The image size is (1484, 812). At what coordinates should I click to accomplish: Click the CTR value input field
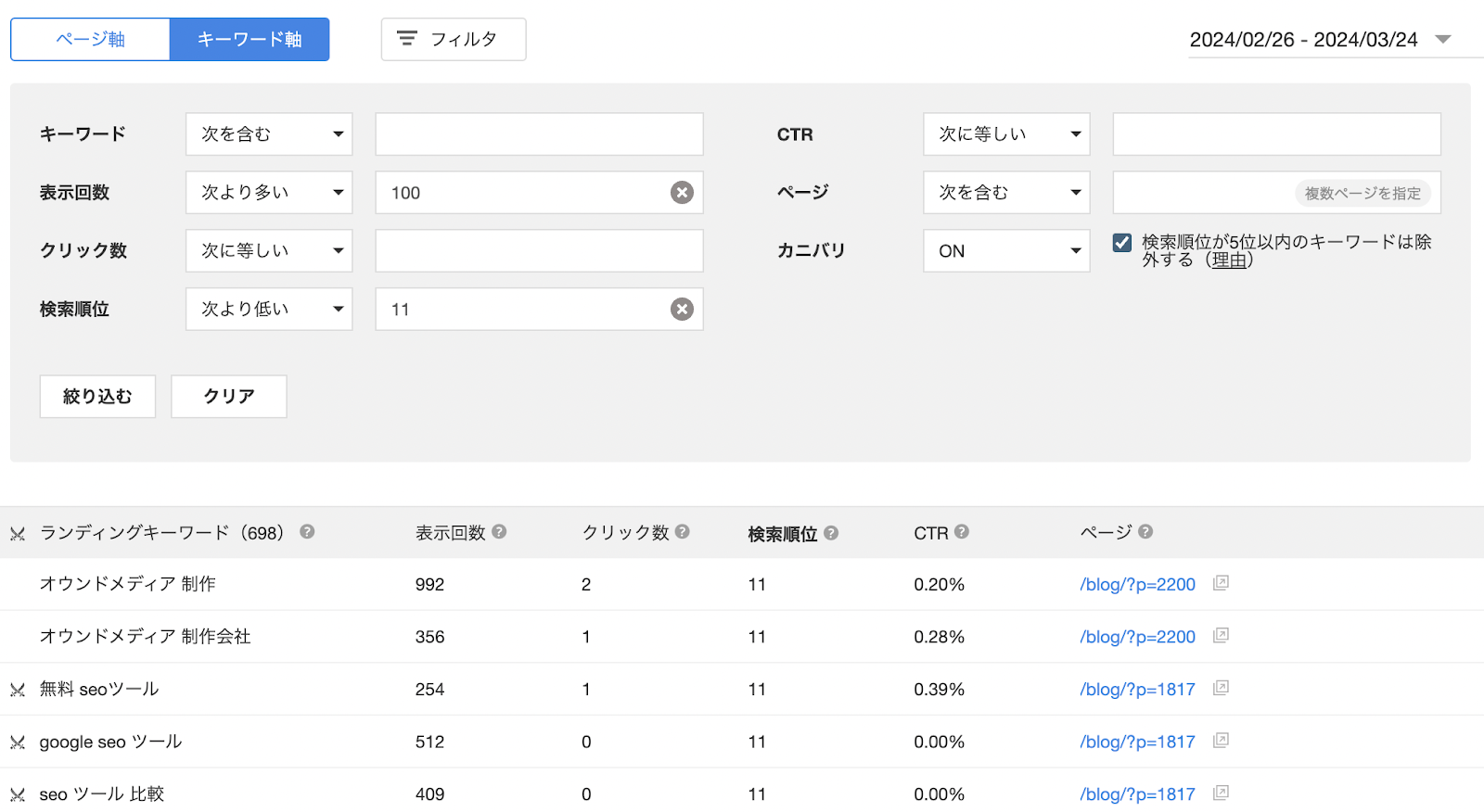pos(1276,134)
